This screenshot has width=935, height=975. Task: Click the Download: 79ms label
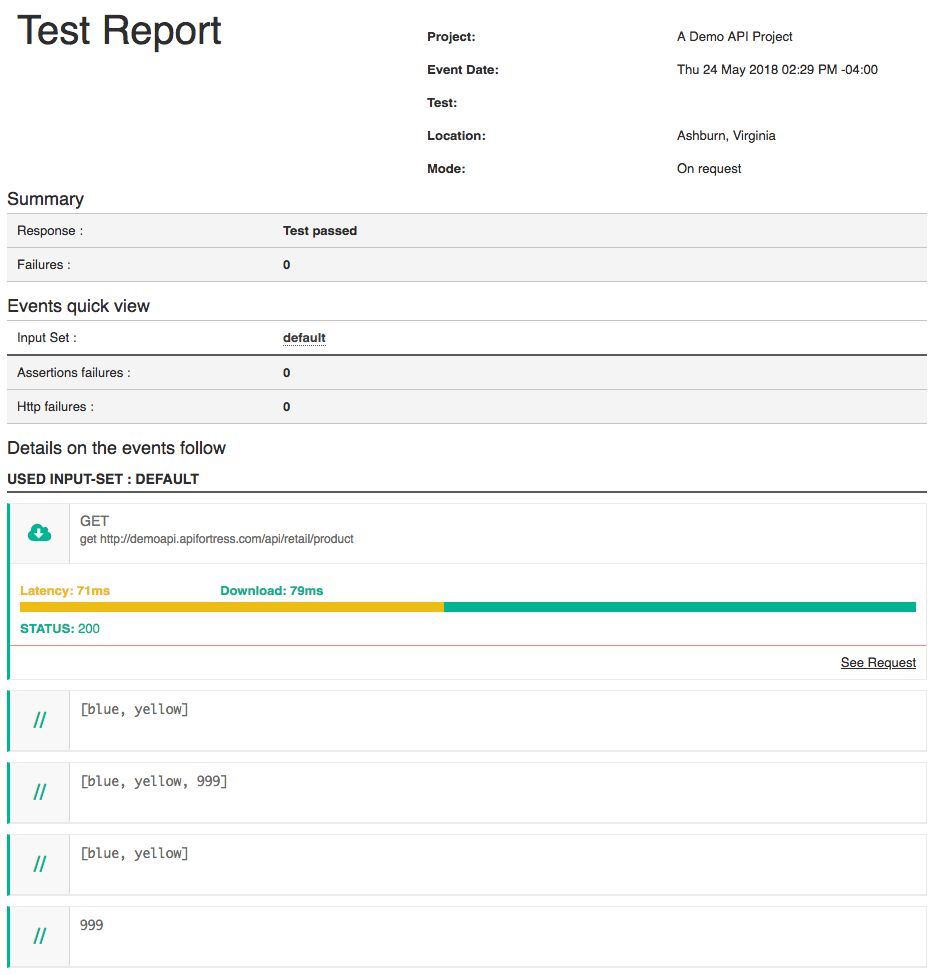(x=272, y=591)
